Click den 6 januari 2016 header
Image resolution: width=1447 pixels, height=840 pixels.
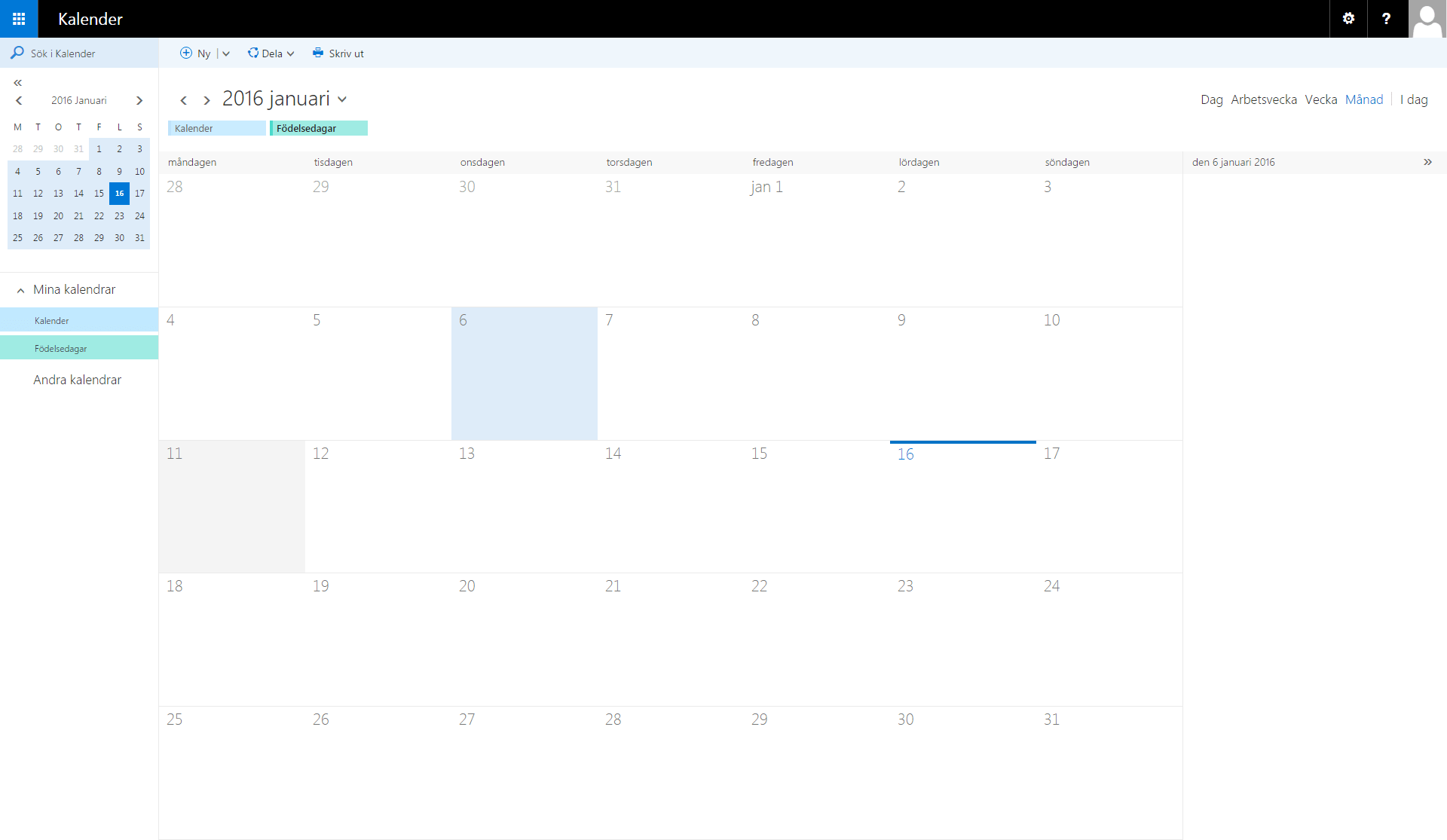(x=1234, y=162)
